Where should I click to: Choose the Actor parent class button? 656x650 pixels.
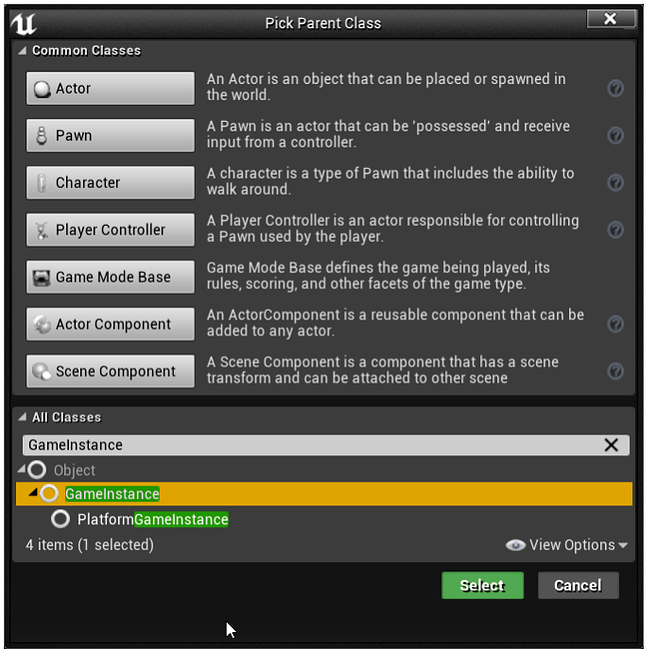(x=112, y=89)
